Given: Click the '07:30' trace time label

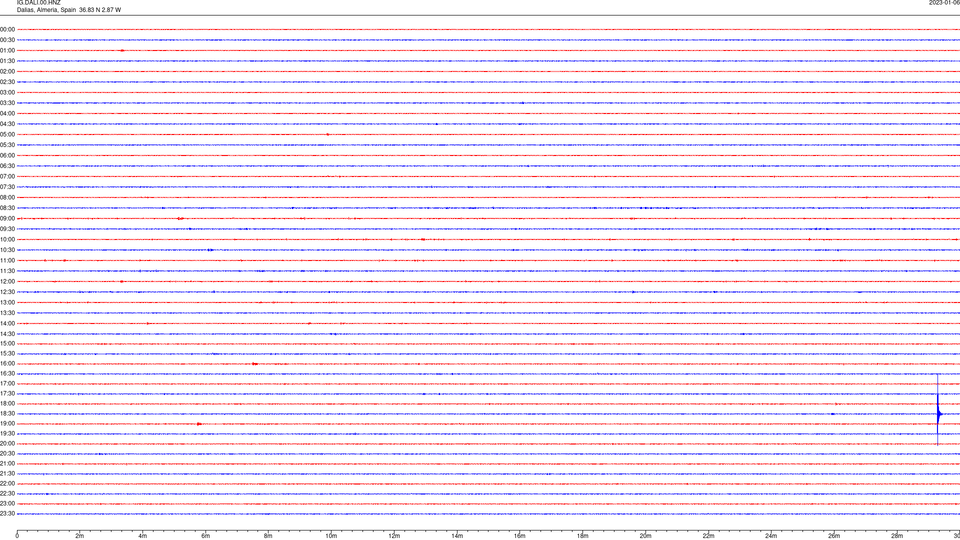Looking at the screenshot, I should pos(7,187).
